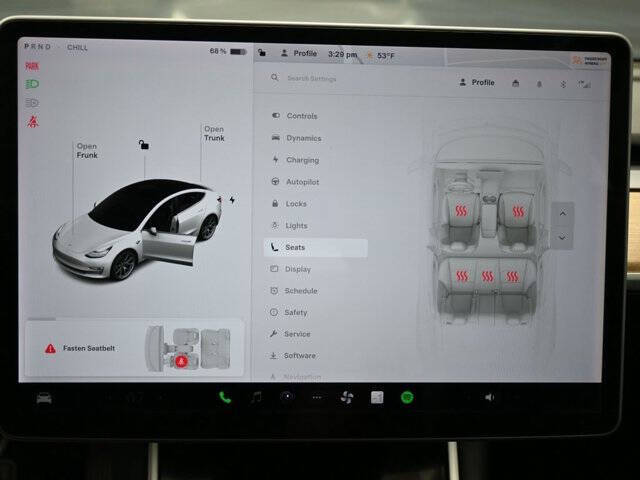The image size is (640, 480).
Task: Toggle rear right seat heater
Action: [513, 277]
